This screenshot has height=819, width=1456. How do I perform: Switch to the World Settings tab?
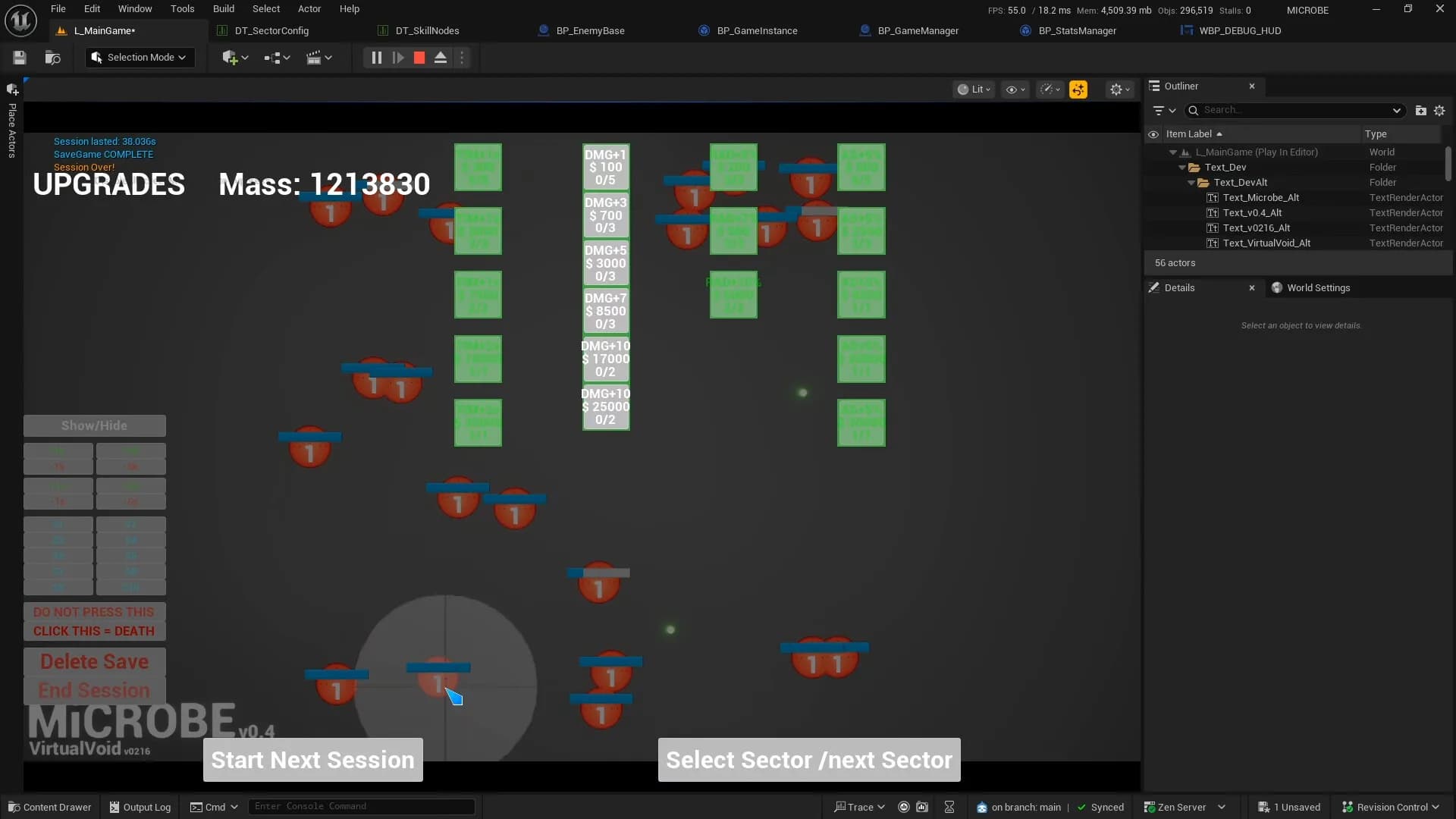[x=1318, y=288]
